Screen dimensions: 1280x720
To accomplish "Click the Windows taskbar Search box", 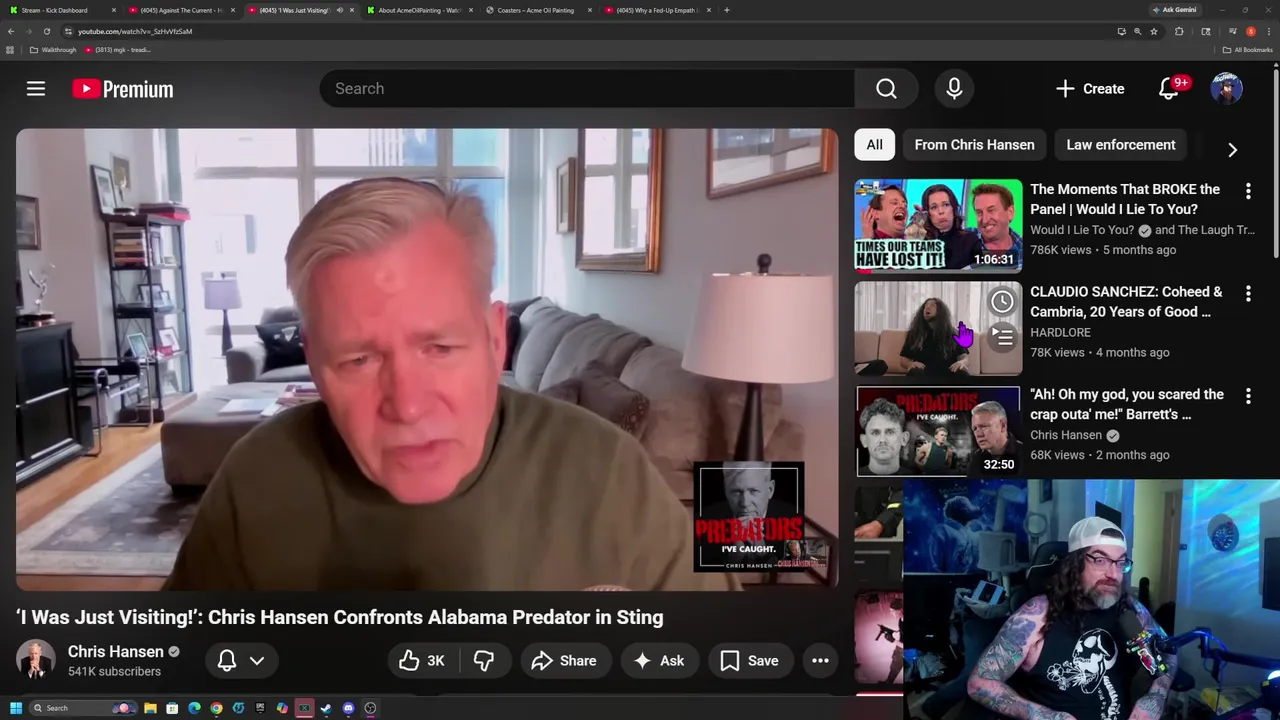I will [x=82, y=708].
